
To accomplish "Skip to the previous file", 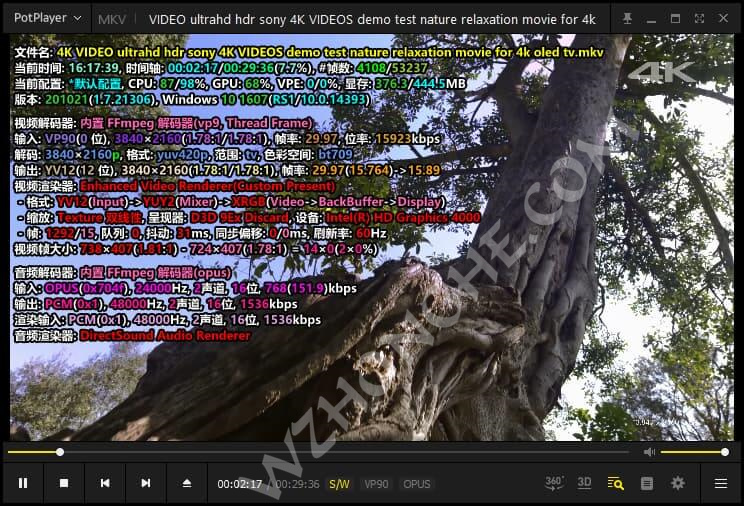I will pos(104,484).
